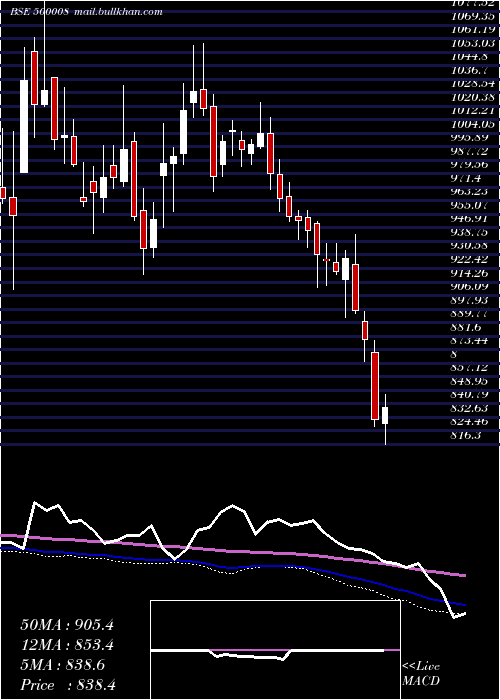Click the 1012.21 price axis label
500x700 pixels.
(474, 111)
